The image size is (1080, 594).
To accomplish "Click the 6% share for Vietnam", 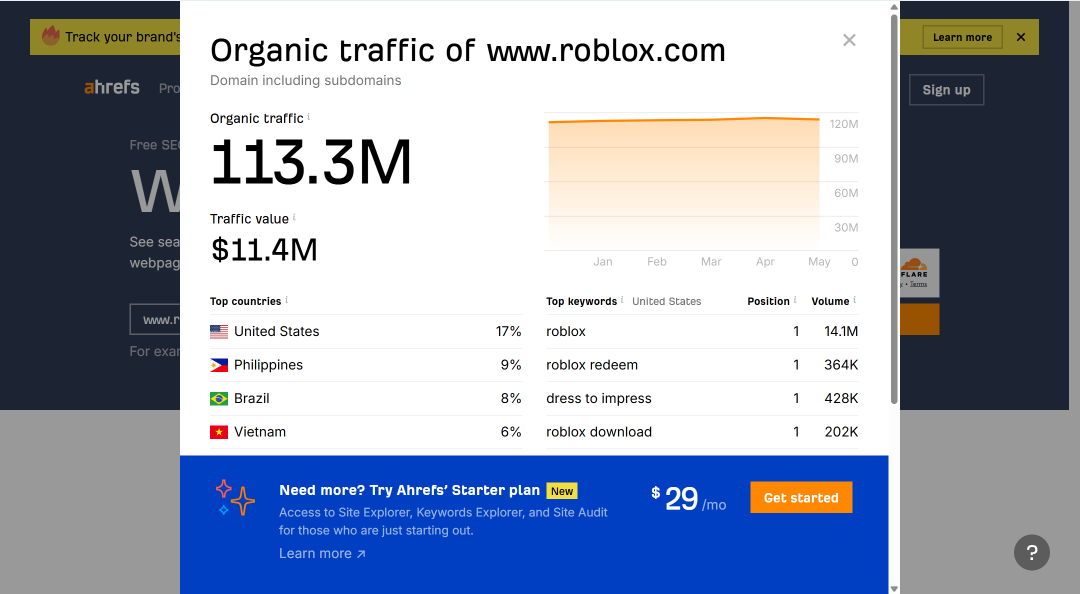I will pos(510,432).
